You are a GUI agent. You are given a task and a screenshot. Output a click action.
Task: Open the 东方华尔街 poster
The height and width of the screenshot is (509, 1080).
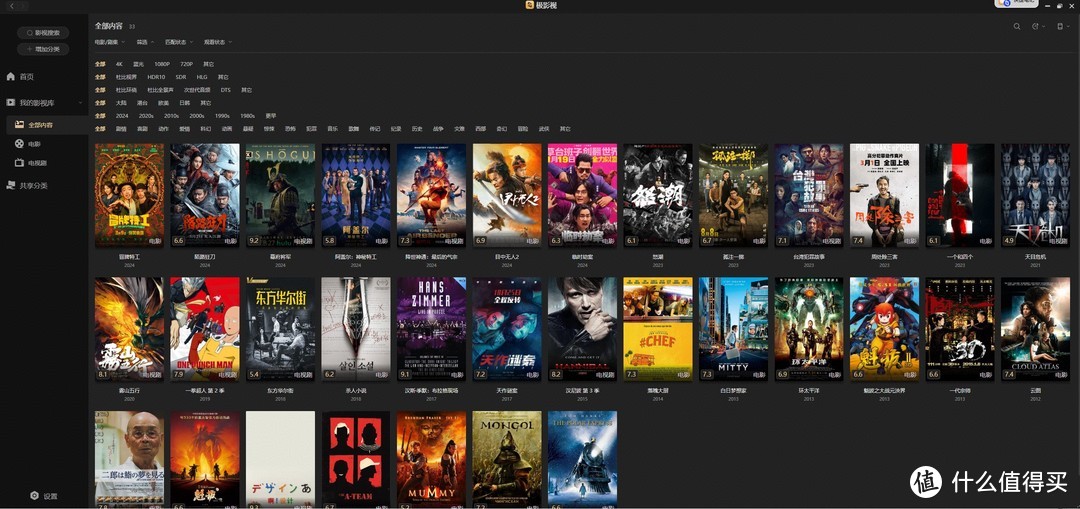pos(280,329)
